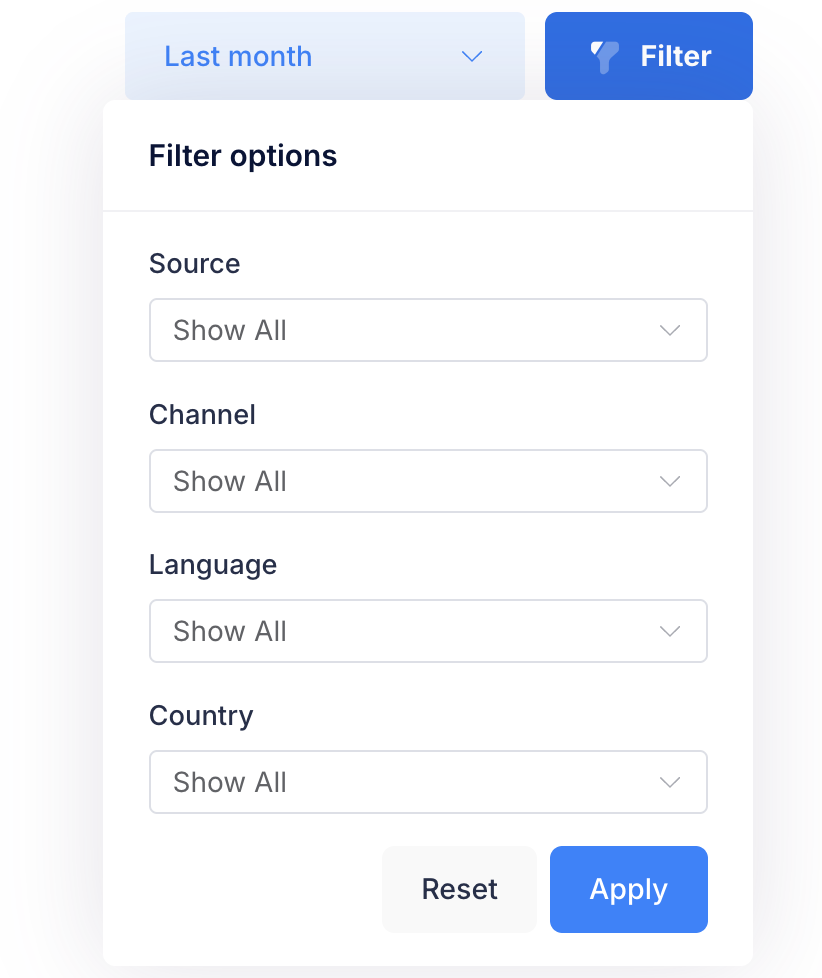Screen dimensions: 822x978
Task: Click the Channel dropdown chevron icon
Action: coord(670,481)
